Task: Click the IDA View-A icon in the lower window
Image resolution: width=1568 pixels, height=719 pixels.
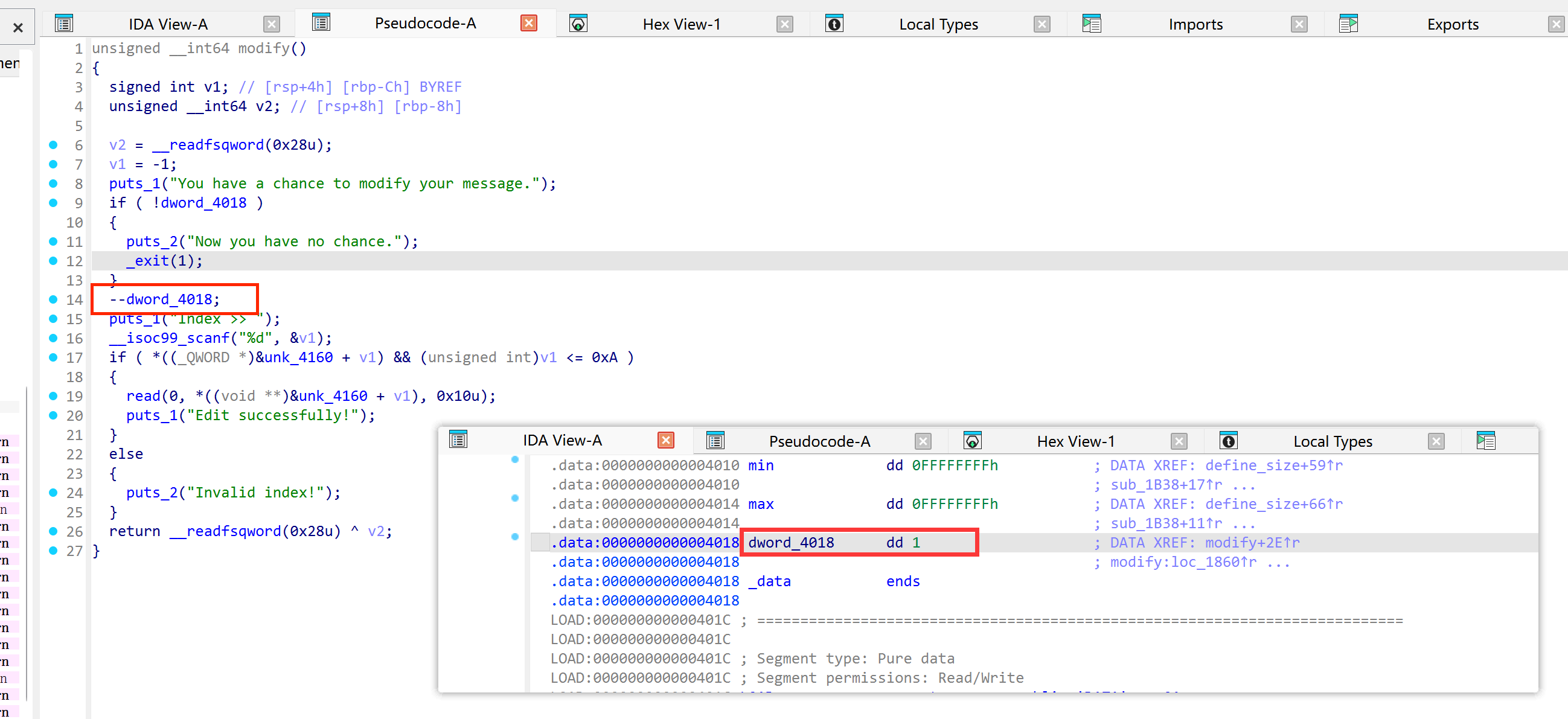Action: point(458,439)
